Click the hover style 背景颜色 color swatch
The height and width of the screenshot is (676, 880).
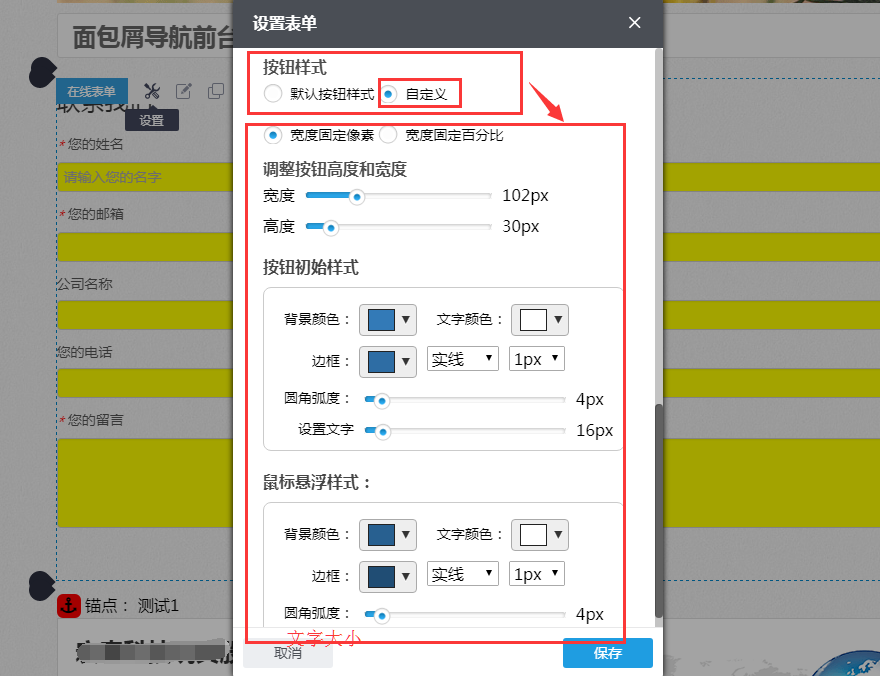click(381, 534)
